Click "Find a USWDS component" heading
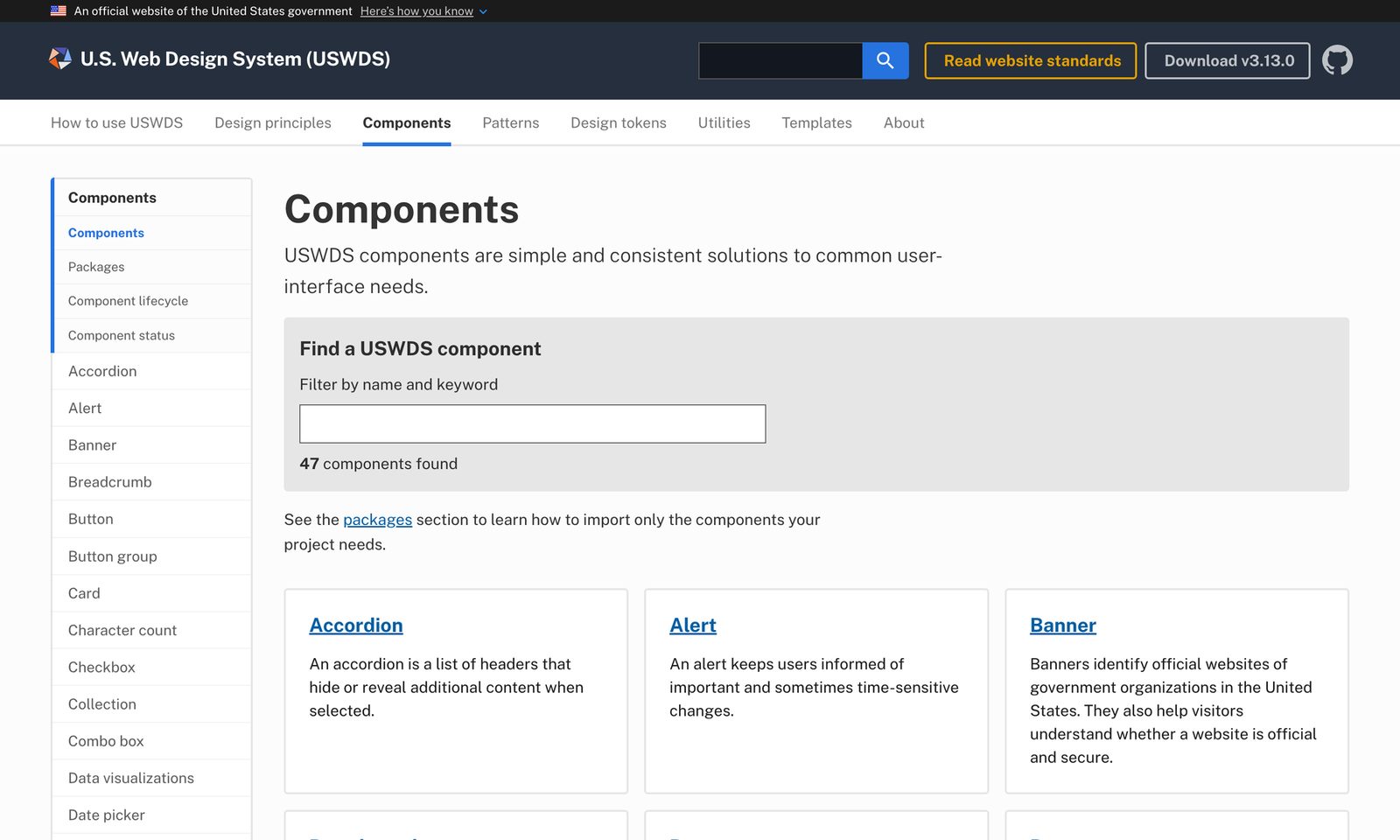Screen dimensions: 1400x840 [420, 349]
